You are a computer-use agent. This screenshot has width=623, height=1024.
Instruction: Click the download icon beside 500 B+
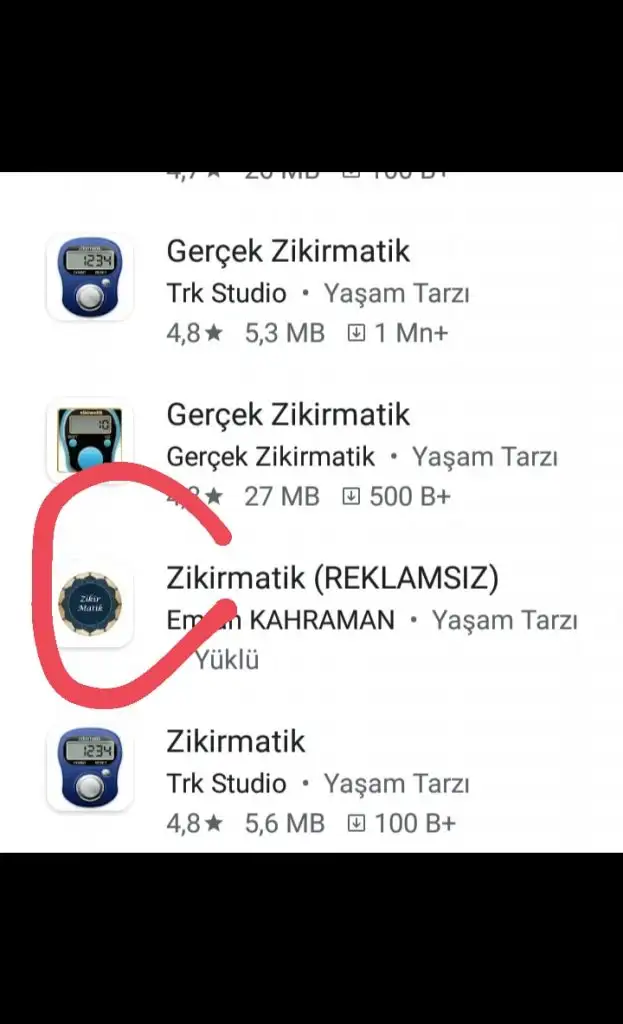point(351,497)
